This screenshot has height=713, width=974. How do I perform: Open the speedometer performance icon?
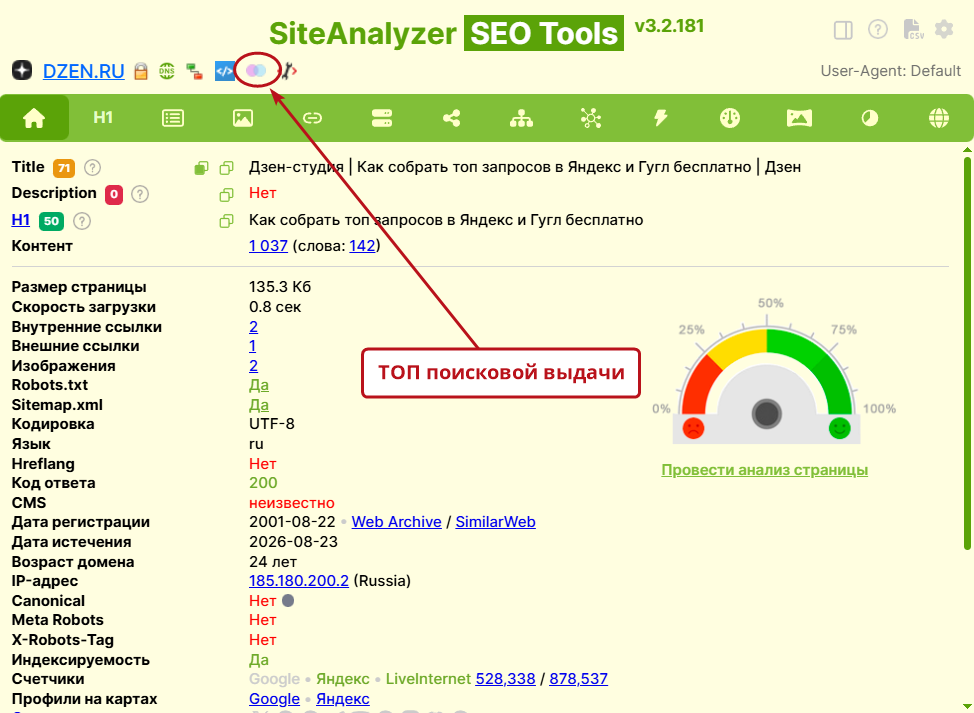pyautogui.click(x=730, y=118)
